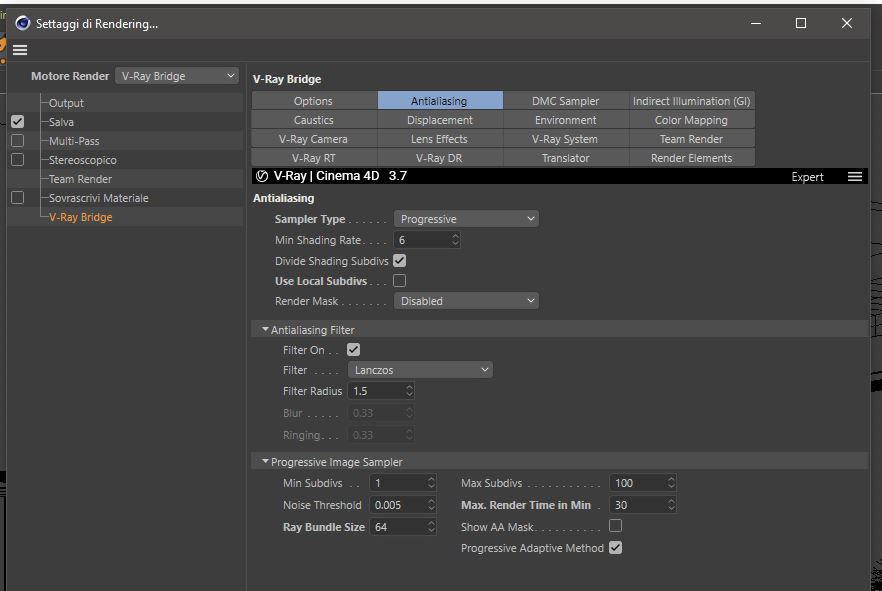Toggle the Salva checkbox
882x591 pixels.
coord(17,121)
